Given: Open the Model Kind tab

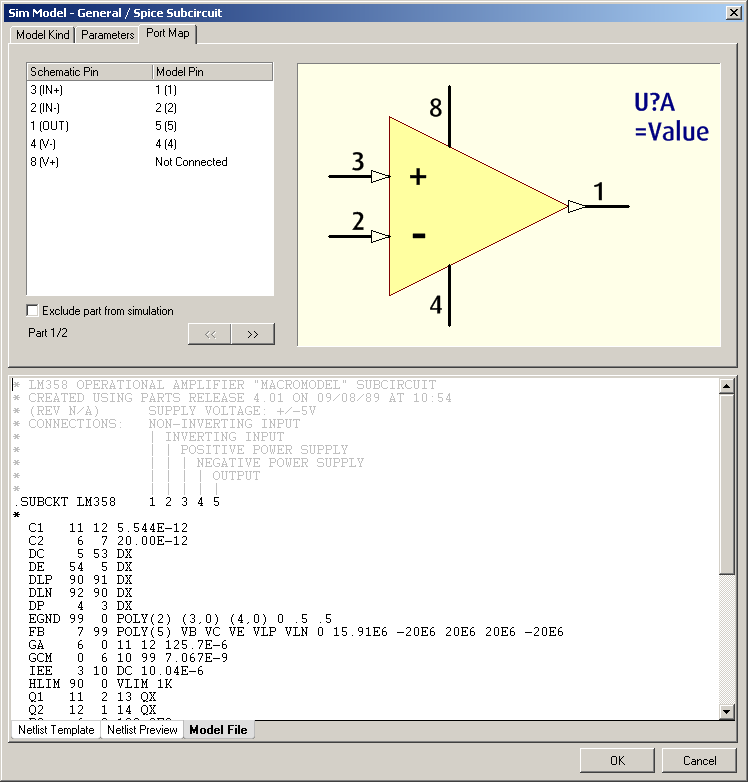Looking at the screenshot, I should point(44,35).
